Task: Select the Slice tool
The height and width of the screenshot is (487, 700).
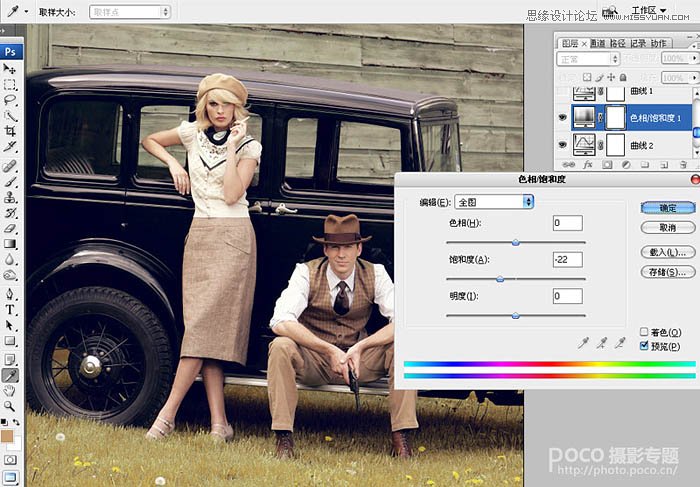Action: 9,146
